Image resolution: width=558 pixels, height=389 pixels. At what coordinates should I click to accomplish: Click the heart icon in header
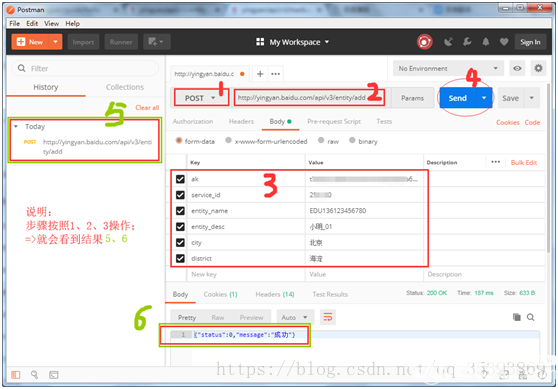(504, 42)
